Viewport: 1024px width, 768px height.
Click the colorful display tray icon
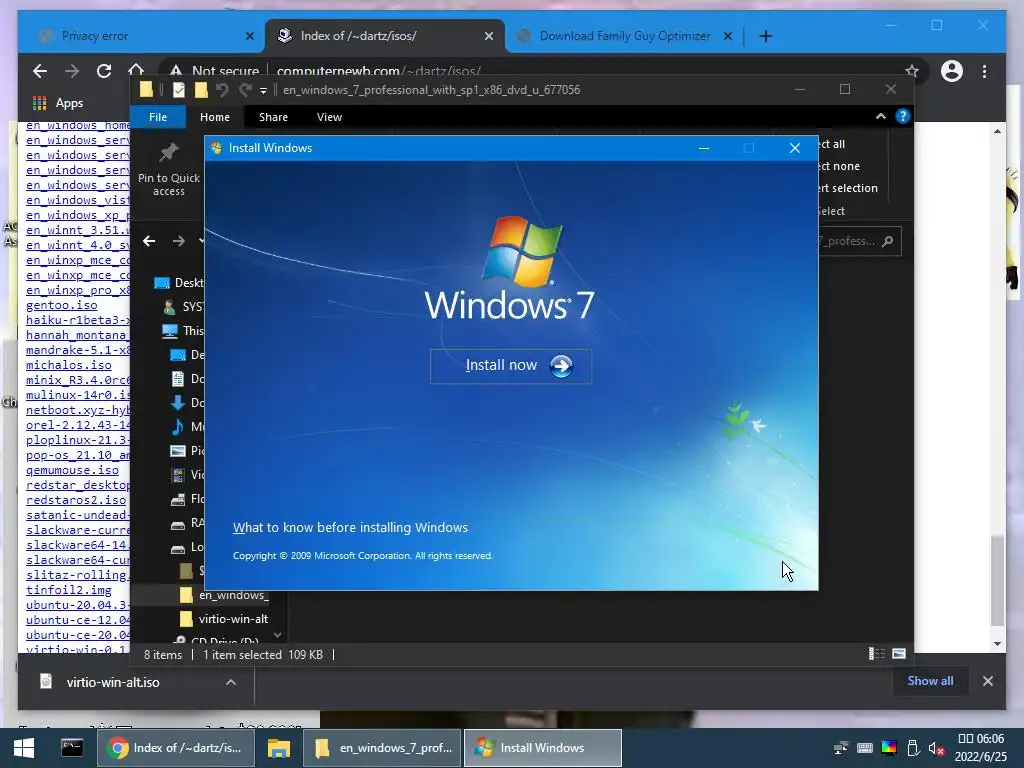889,748
